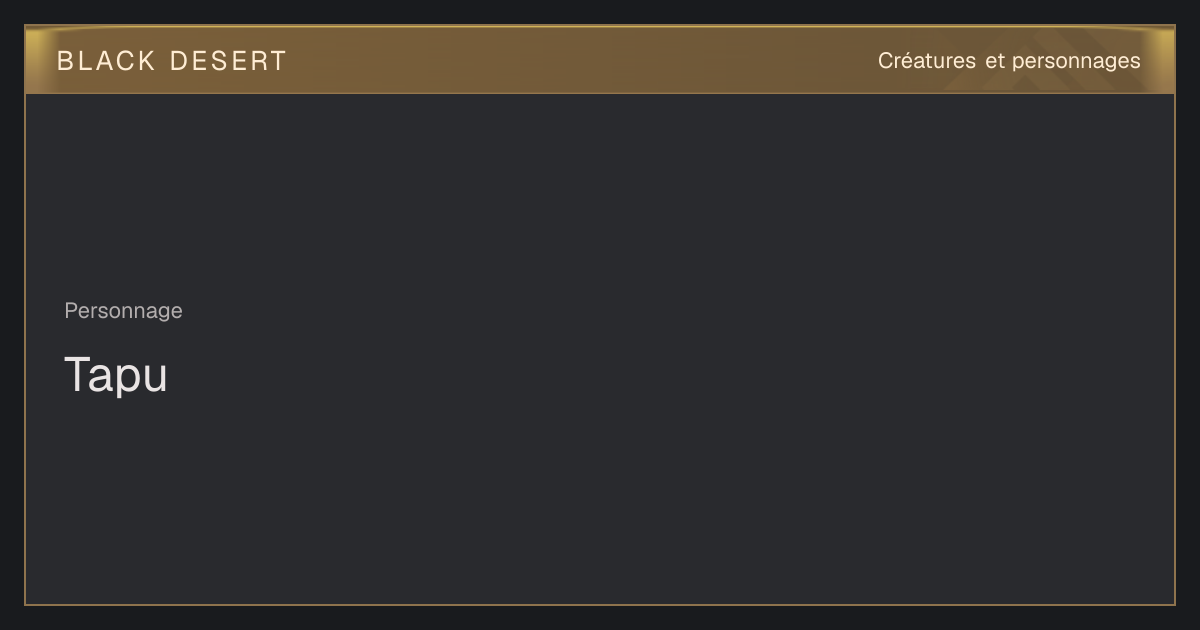The image size is (1200, 630).
Task: Click the word DESERT in the title
Action: point(228,61)
